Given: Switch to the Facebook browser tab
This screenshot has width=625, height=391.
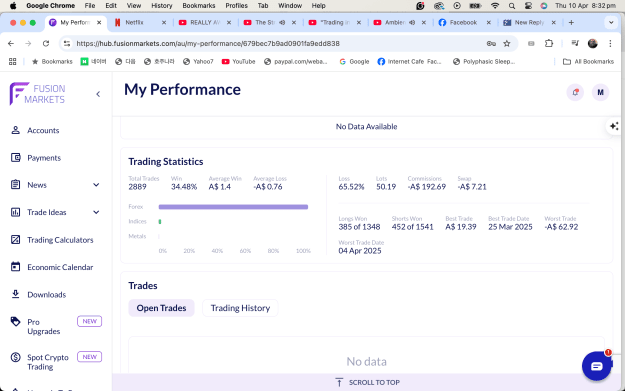Looking at the screenshot, I should (463, 22).
